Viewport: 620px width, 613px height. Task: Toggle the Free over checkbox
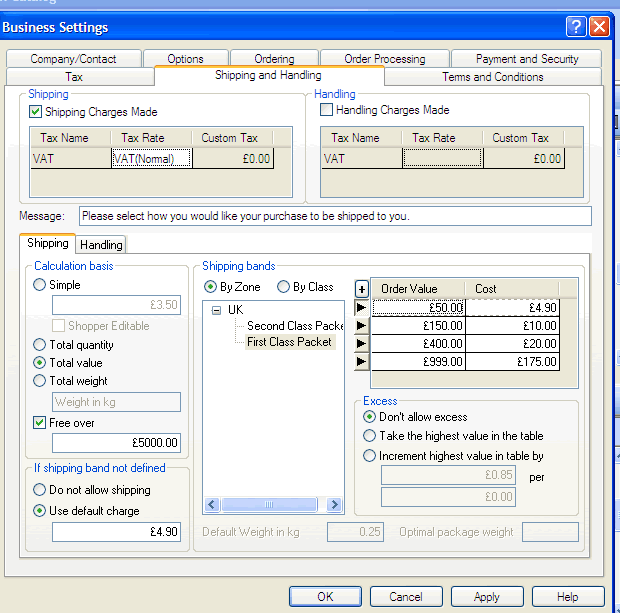pos(40,423)
